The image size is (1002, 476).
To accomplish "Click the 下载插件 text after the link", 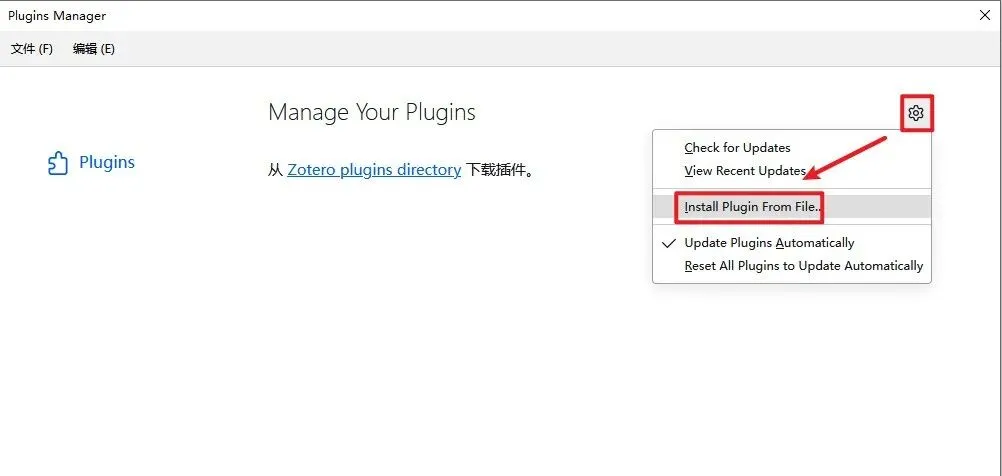I will (x=499, y=170).
